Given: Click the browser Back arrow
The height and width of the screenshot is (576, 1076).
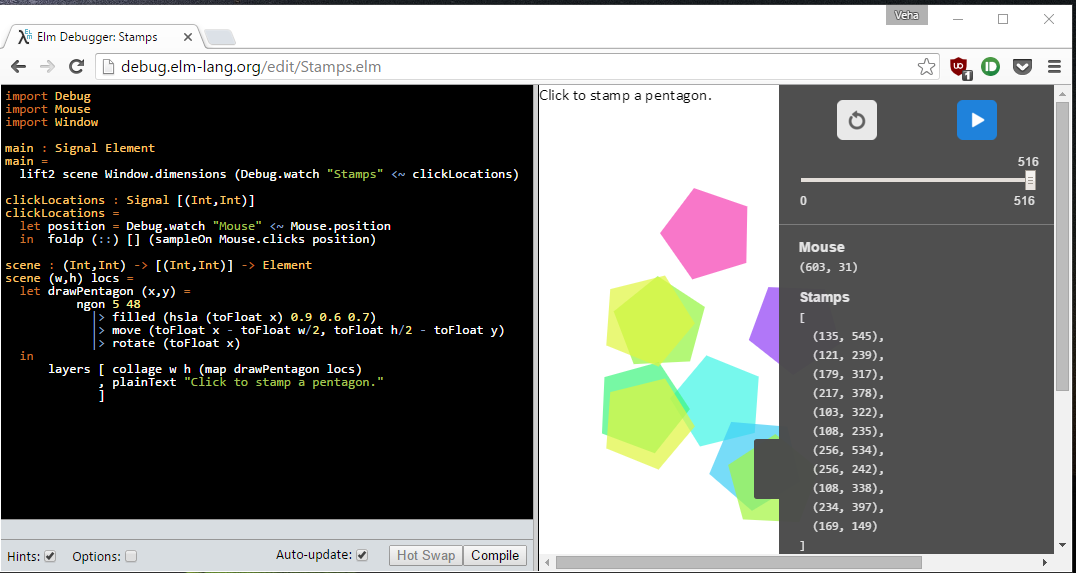Looking at the screenshot, I should tap(19, 67).
